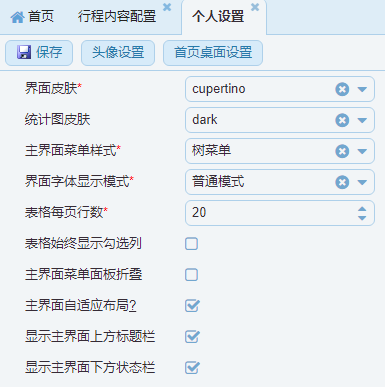Uncheck 显示主界面下方状态栏 option
This screenshot has width=385, height=387.
pos(192,368)
